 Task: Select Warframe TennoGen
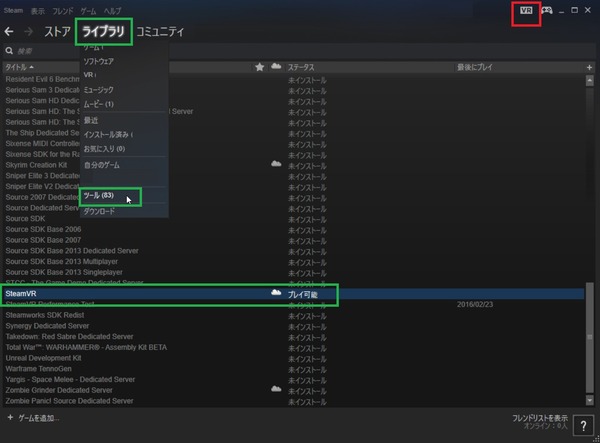click(38, 368)
